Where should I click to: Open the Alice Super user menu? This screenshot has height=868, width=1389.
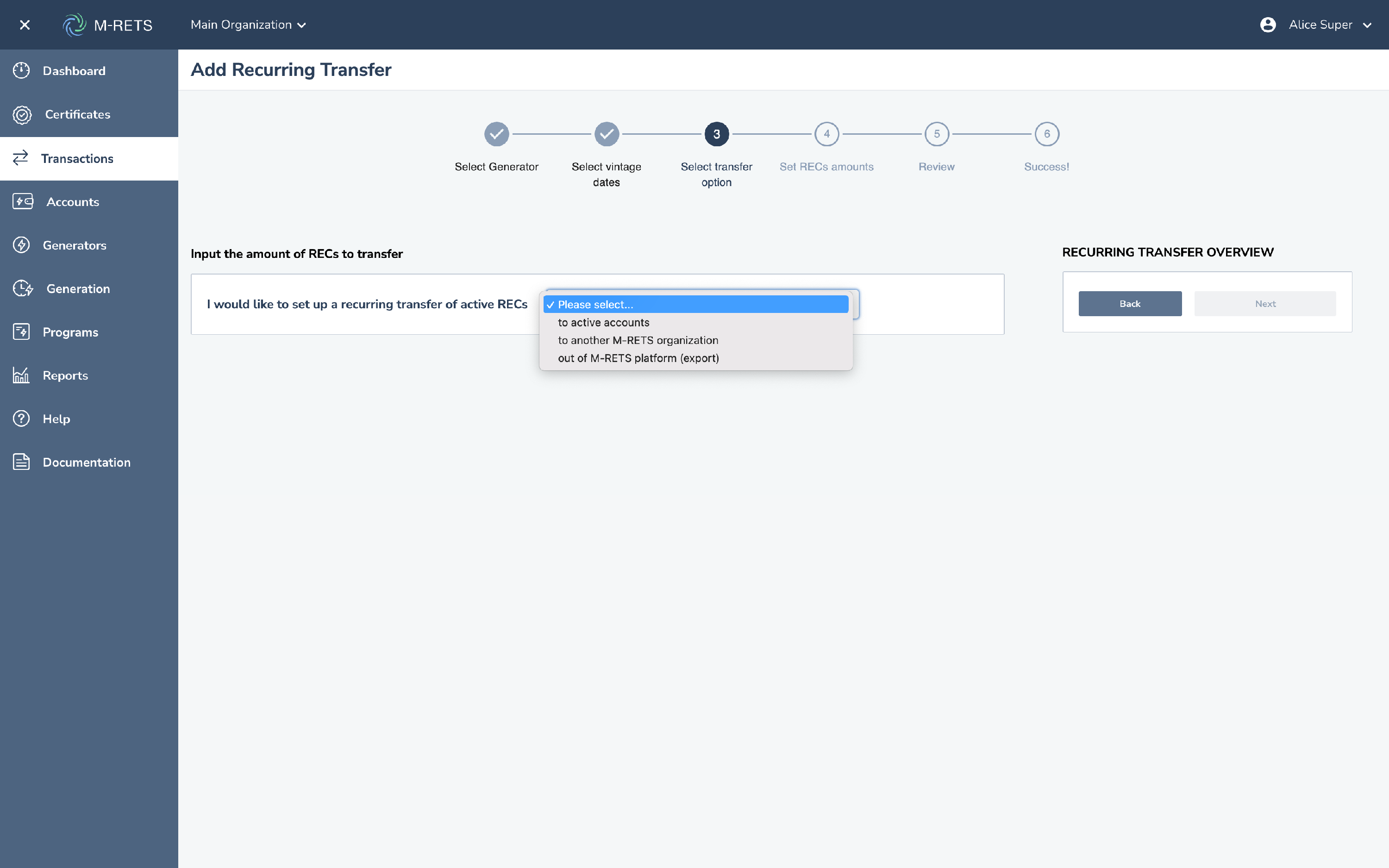(1315, 25)
